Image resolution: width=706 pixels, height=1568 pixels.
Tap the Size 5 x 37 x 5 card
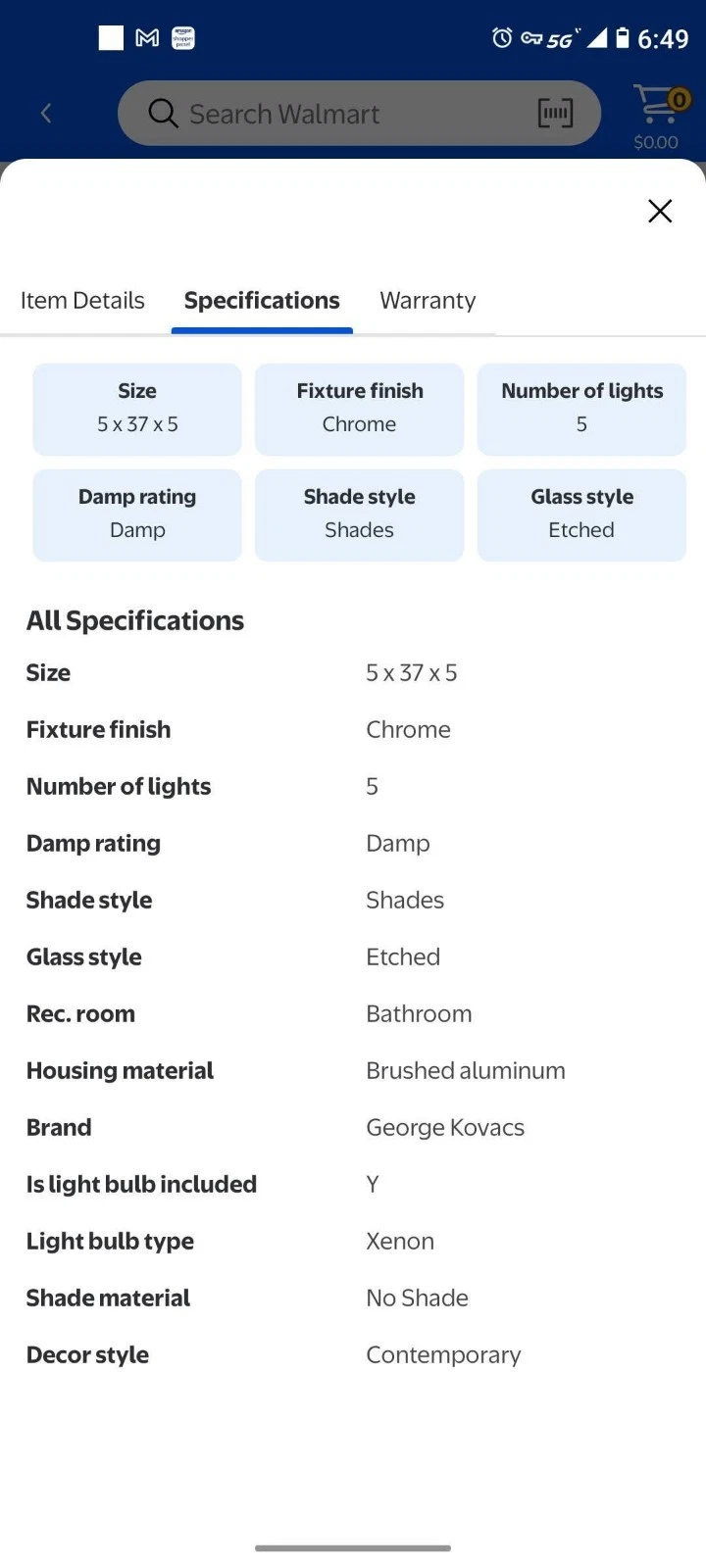pyautogui.click(x=137, y=409)
